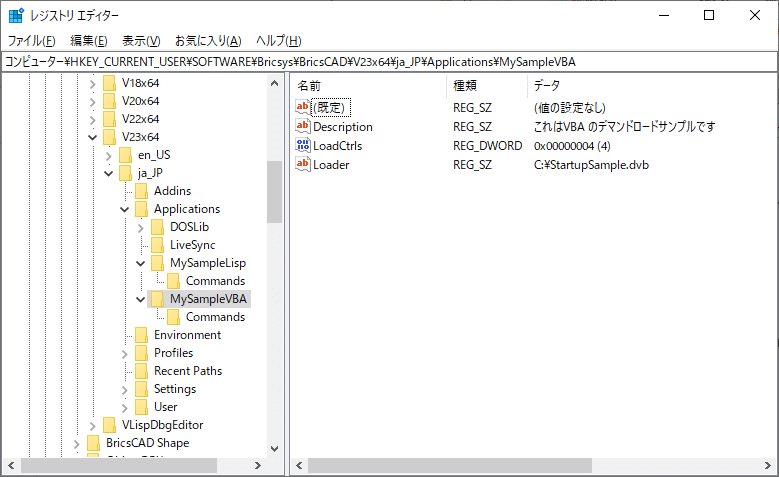The width and height of the screenshot is (779, 477).
Task: Click the MySampleVBA folder icon
Action: coord(157,299)
